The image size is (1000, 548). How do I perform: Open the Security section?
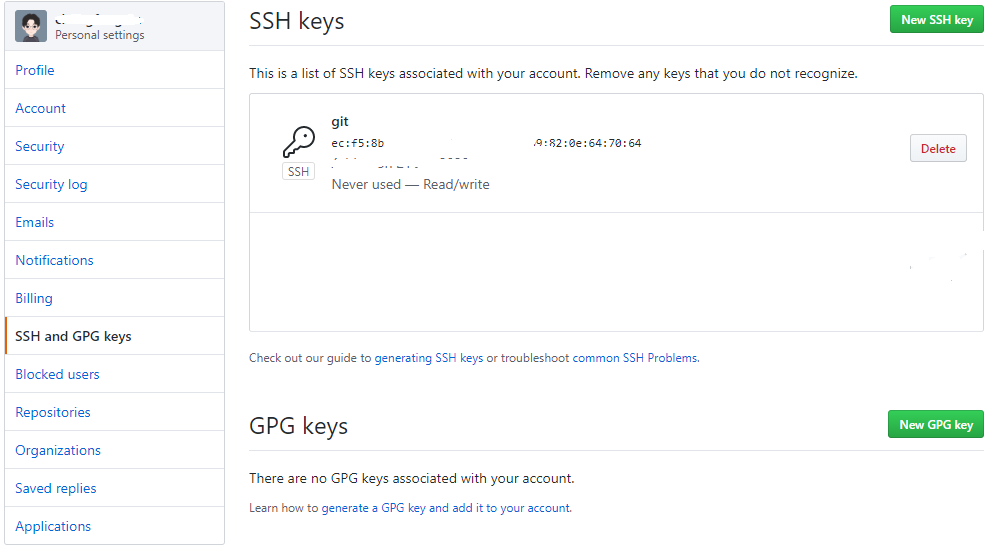(40, 146)
